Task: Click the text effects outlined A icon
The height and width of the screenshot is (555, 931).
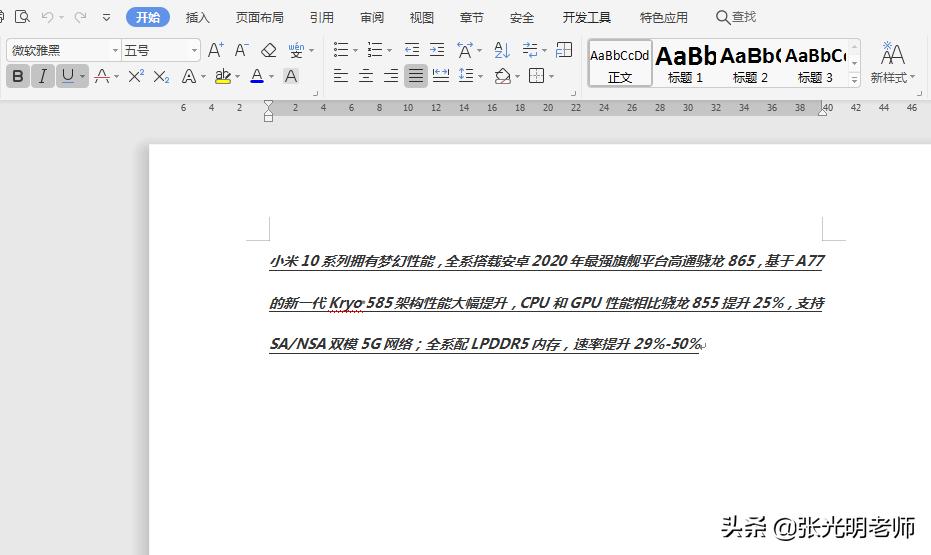Action: [189, 76]
